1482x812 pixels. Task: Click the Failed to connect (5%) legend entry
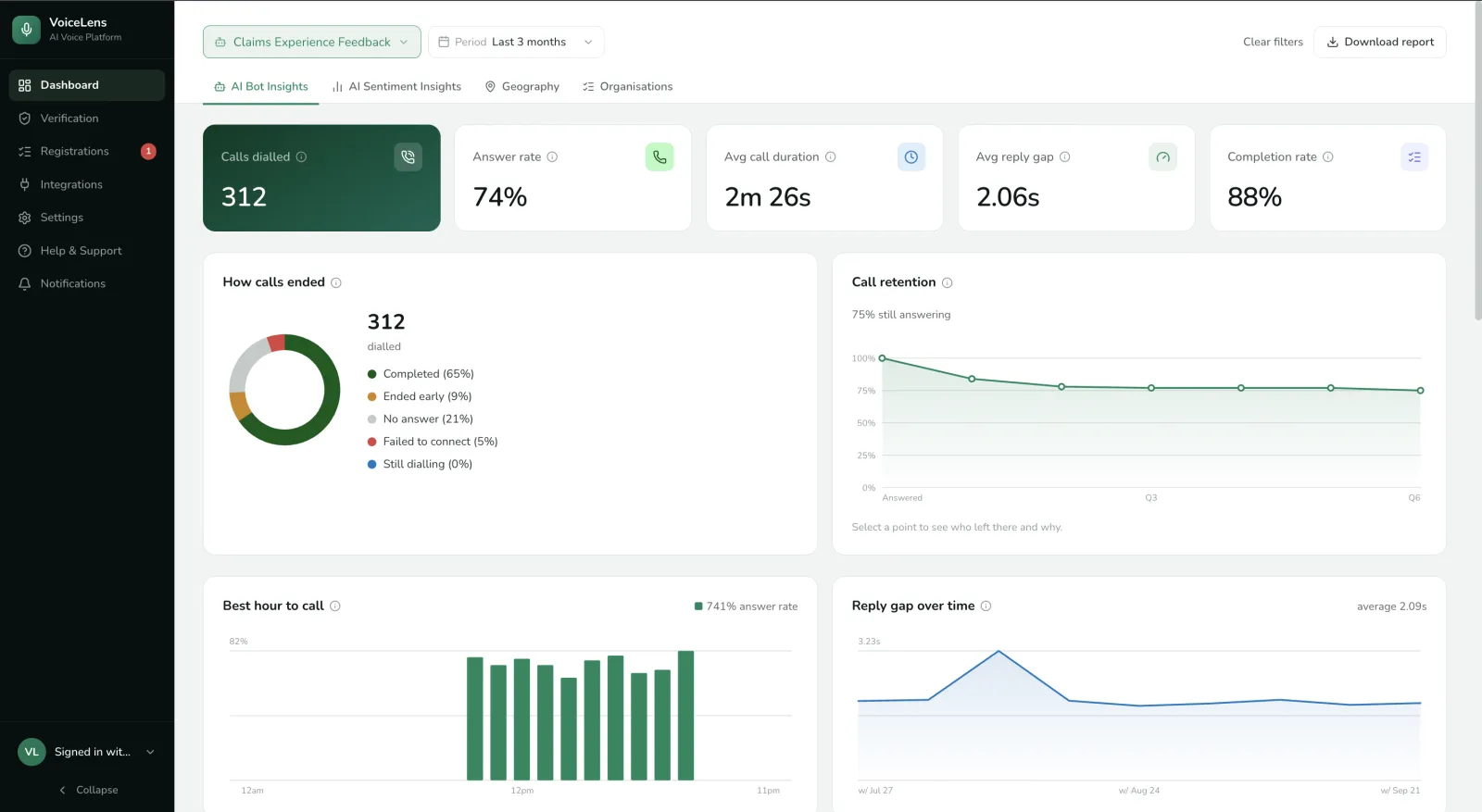point(433,442)
